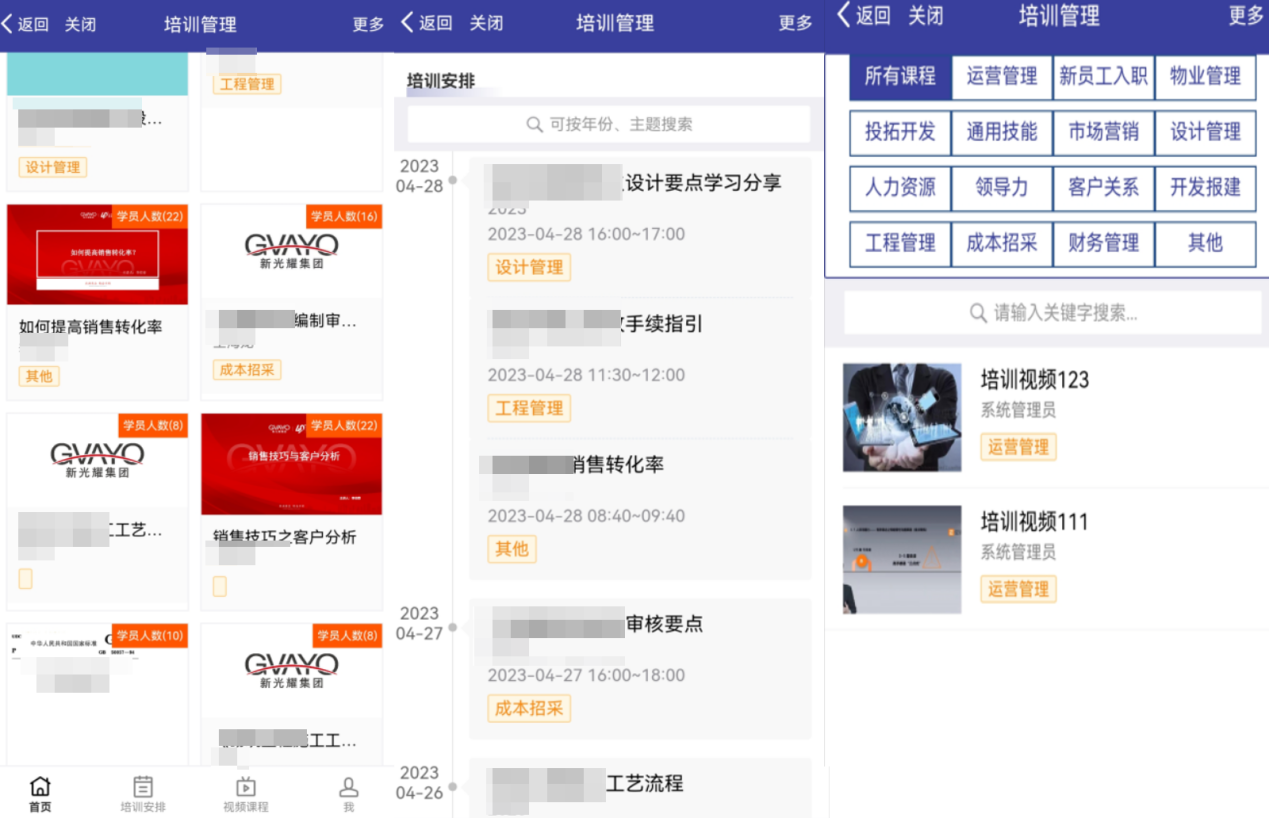Choose the 市场营销 category filter

pos(1104,132)
